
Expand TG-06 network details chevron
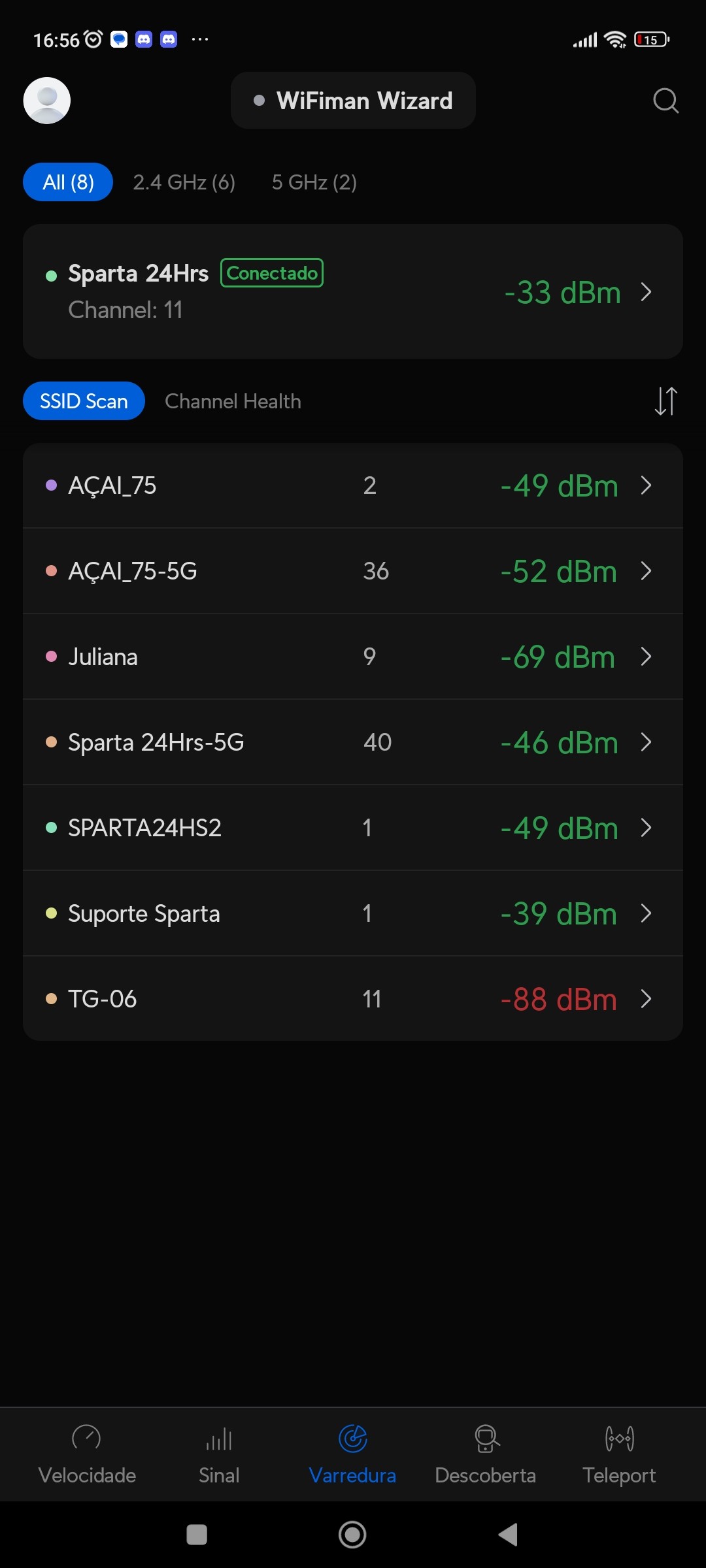pyautogui.click(x=646, y=999)
